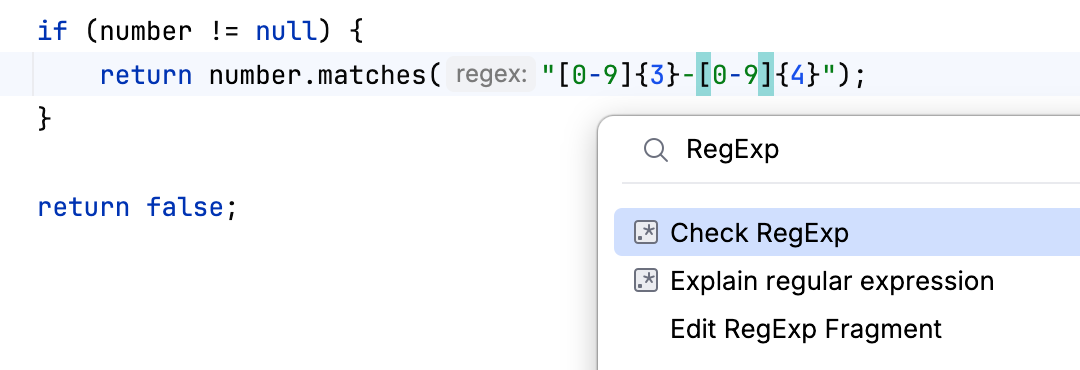Select the Check RegExp action
Screen dimensions: 1080x370
[x=847, y=233]
